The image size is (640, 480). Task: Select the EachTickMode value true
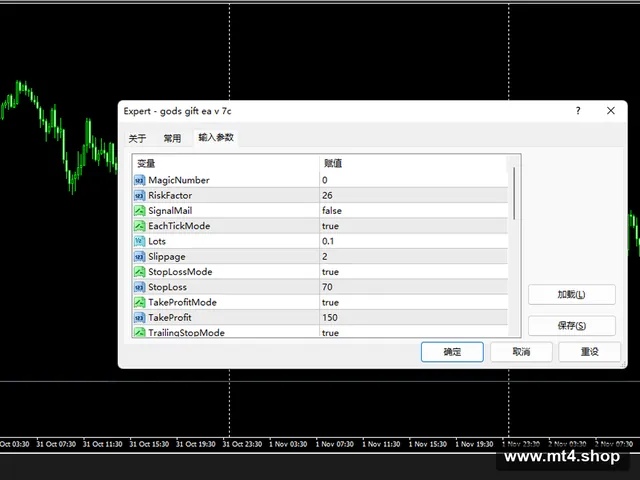pos(330,226)
